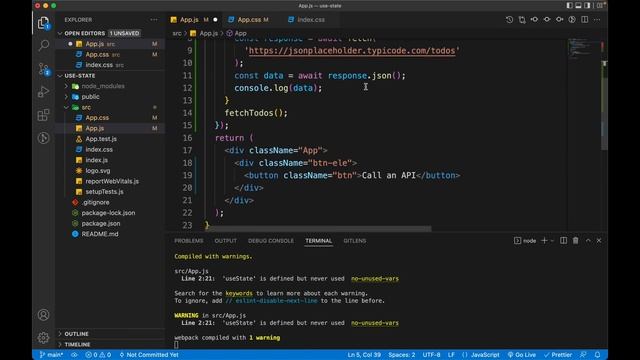Open the Output panel tab
Screen dimensions: 640x360
[x=225, y=241]
